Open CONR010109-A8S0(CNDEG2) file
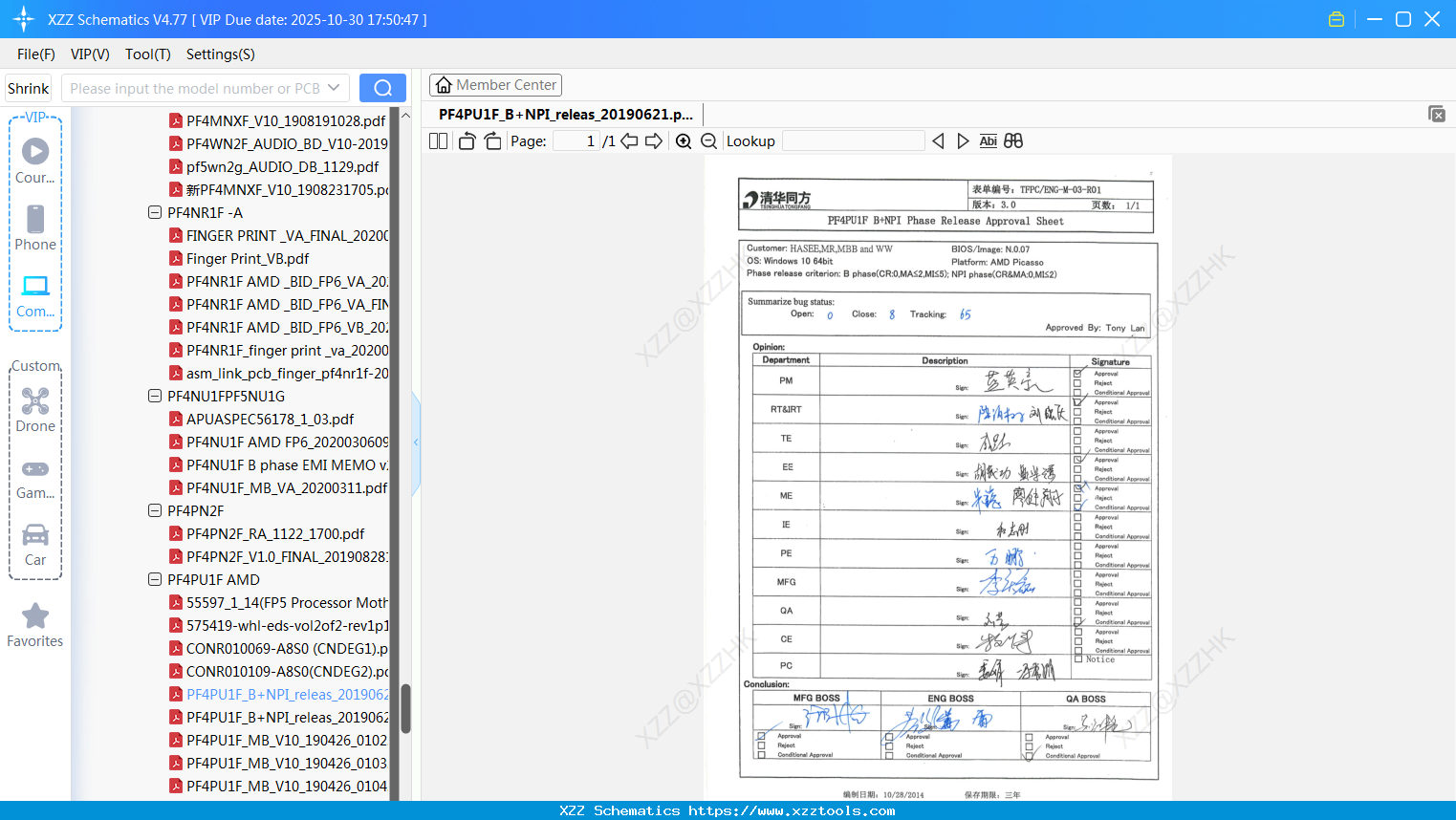Image resolution: width=1456 pixels, height=820 pixels. [278, 671]
